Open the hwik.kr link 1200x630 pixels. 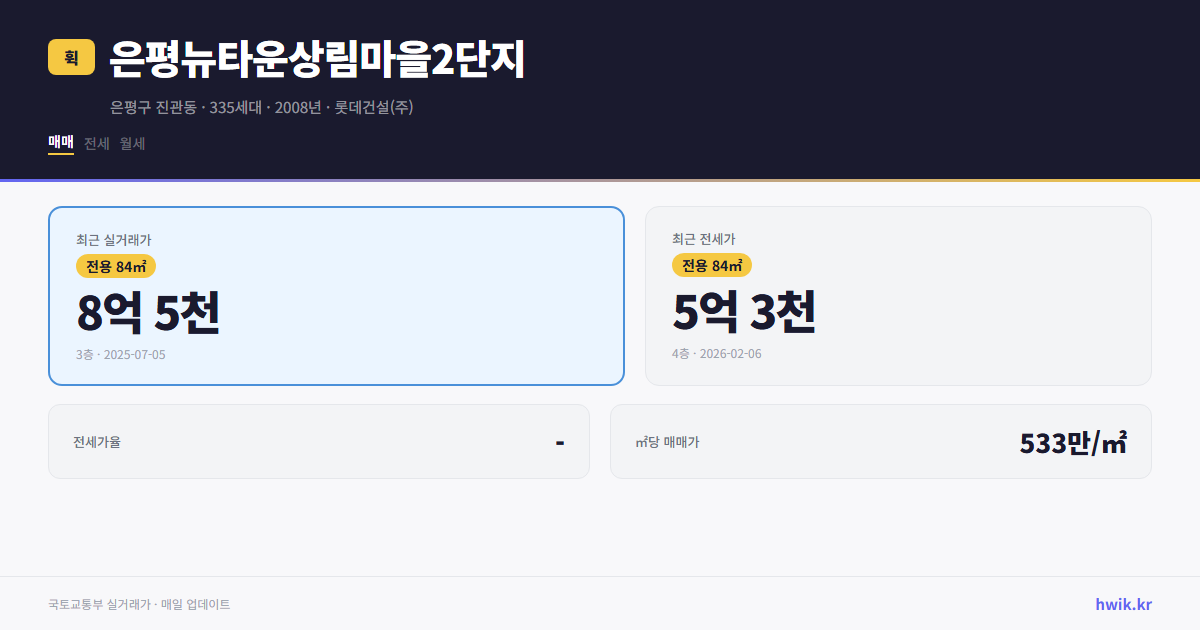[x=1123, y=604]
